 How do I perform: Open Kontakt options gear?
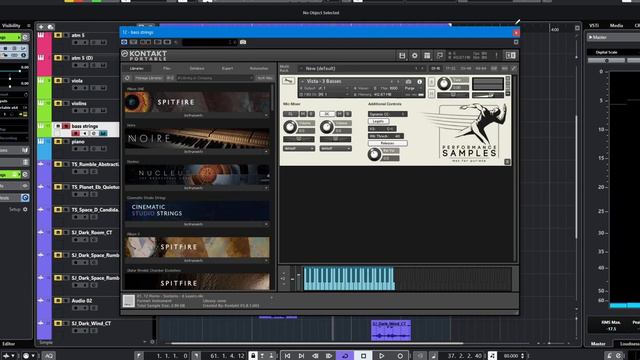point(415,56)
